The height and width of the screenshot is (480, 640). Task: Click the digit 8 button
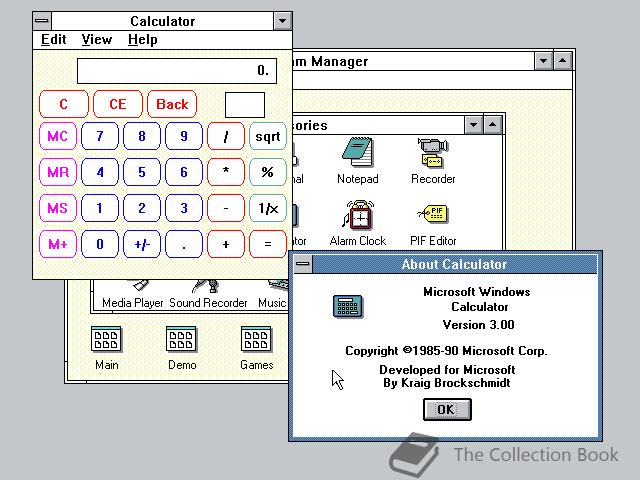coord(142,136)
